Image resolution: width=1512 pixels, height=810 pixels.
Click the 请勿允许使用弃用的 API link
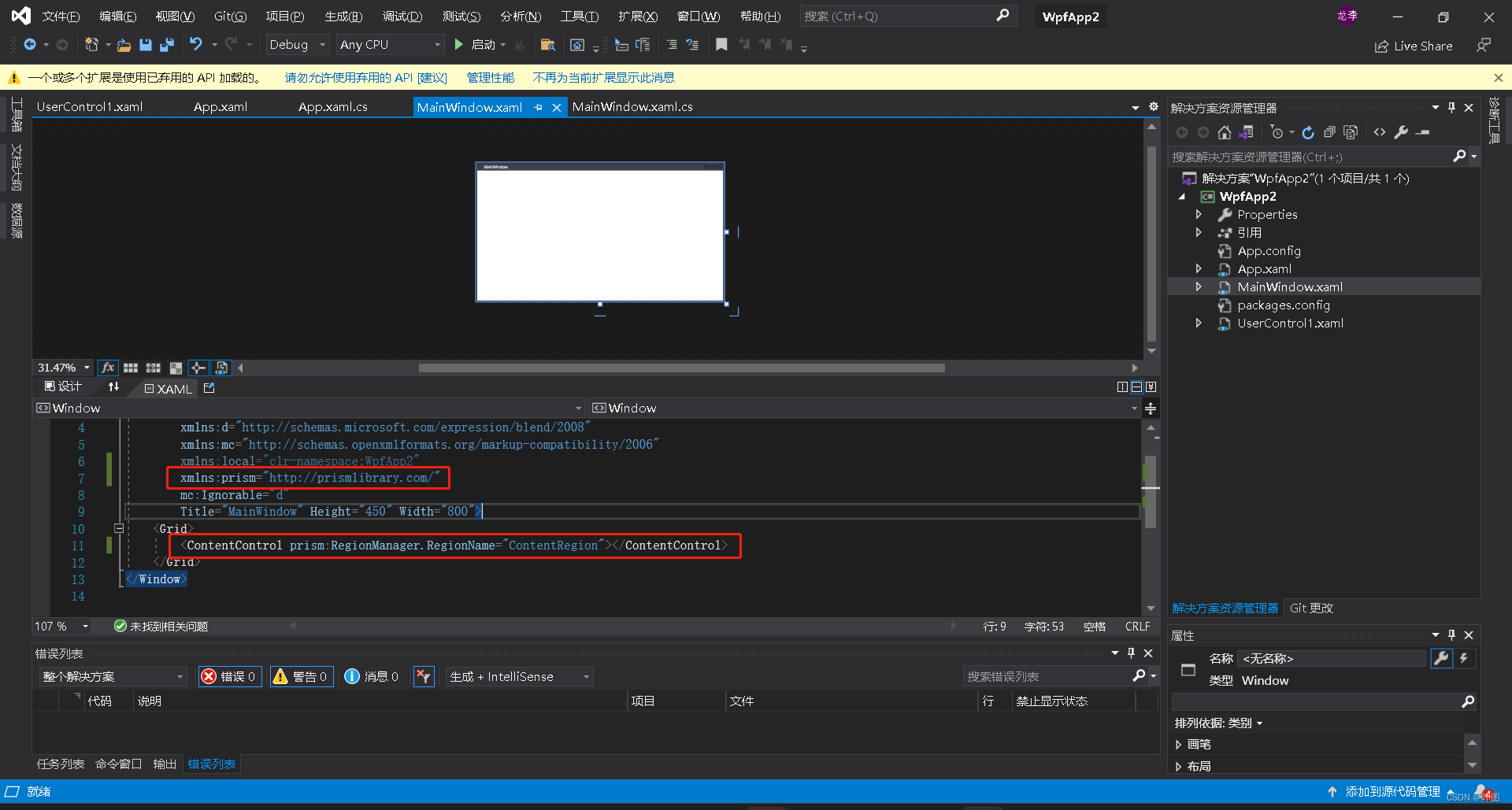tap(366, 77)
